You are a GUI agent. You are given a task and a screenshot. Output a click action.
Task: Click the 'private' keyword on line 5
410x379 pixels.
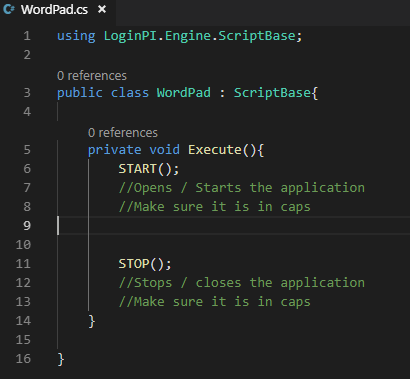click(114, 150)
